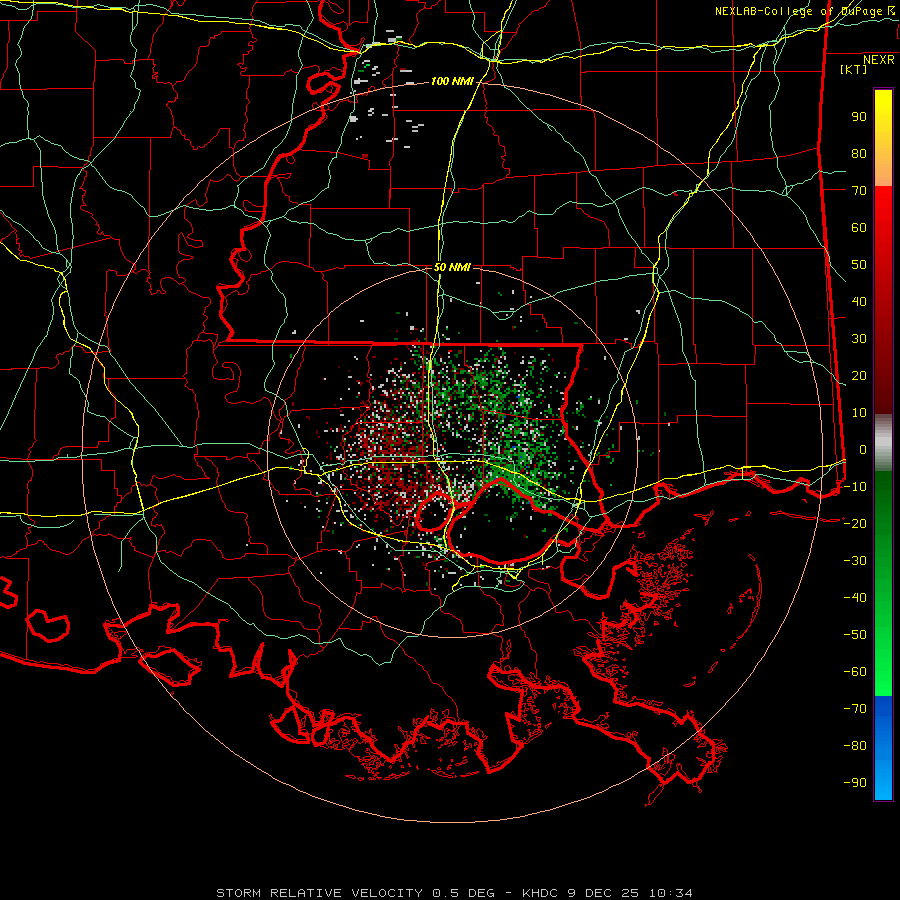Viewport: 900px width, 900px height.
Task: Click the 70 value on velocity scale
Action: tap(859, 191)
